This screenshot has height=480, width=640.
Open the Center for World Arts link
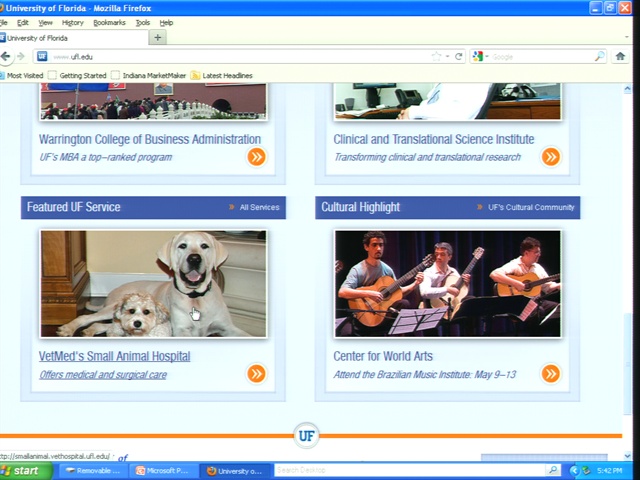[383, 356]
